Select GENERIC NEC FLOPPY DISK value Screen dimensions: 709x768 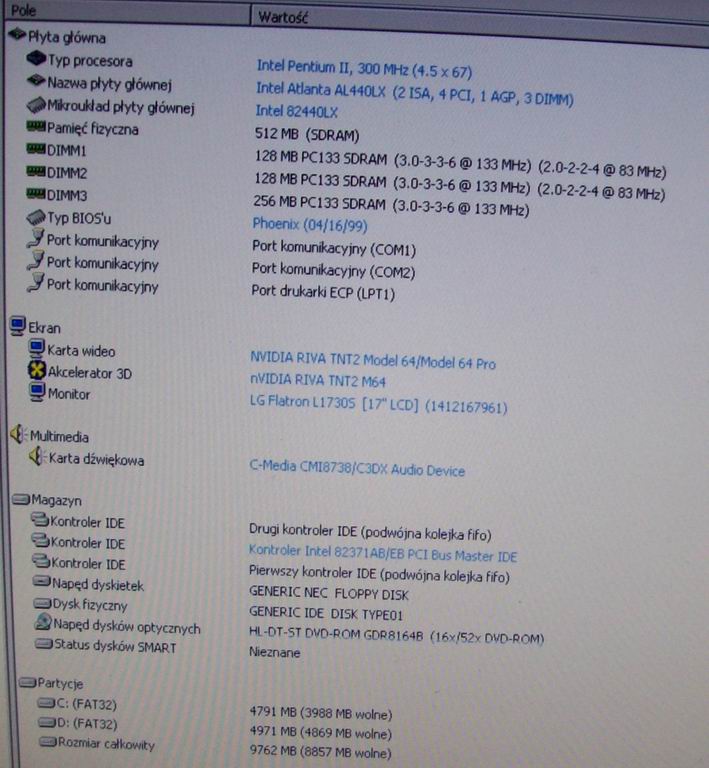(329, 594)
